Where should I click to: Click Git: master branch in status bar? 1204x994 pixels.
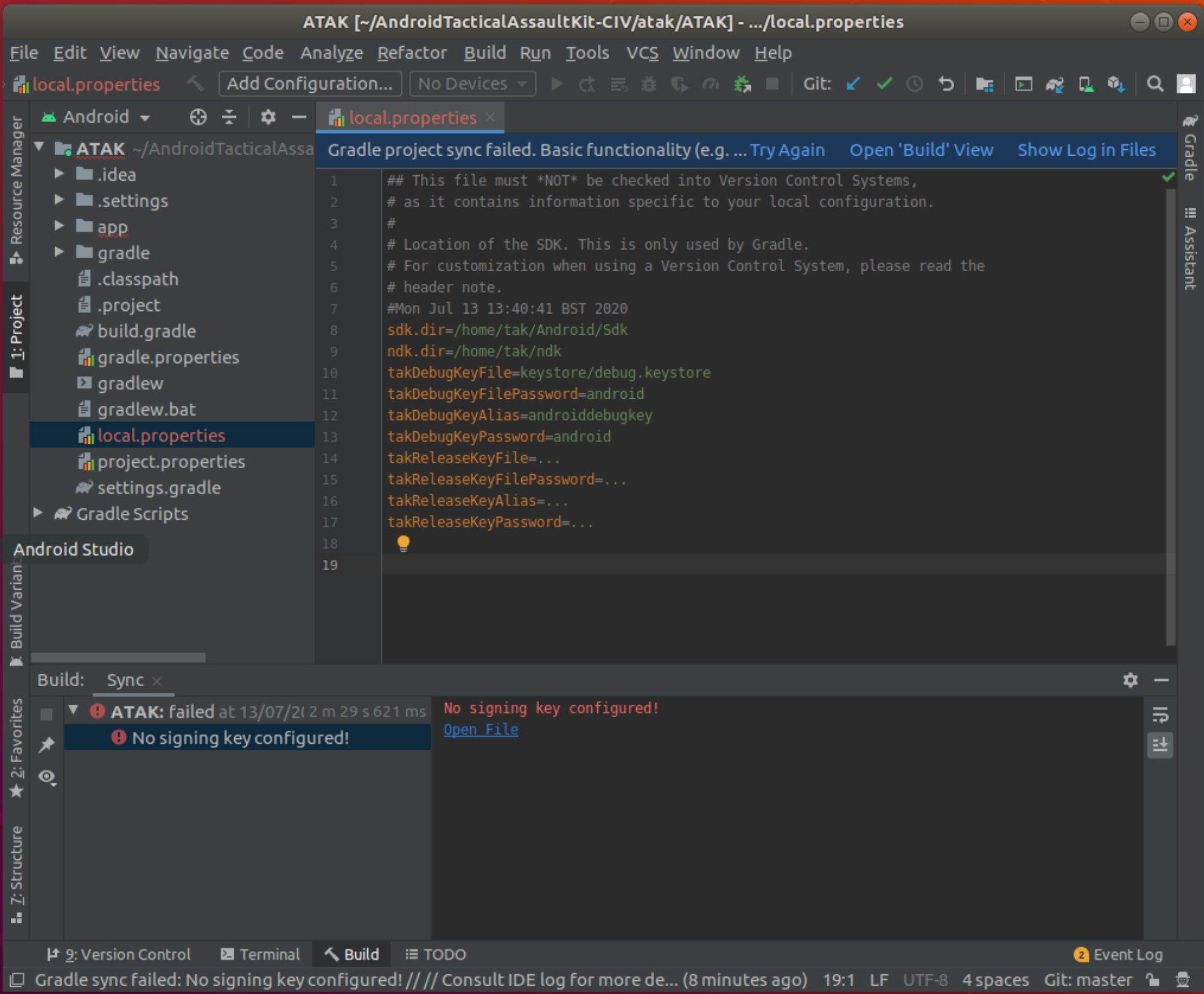[x=1088, y=980]
